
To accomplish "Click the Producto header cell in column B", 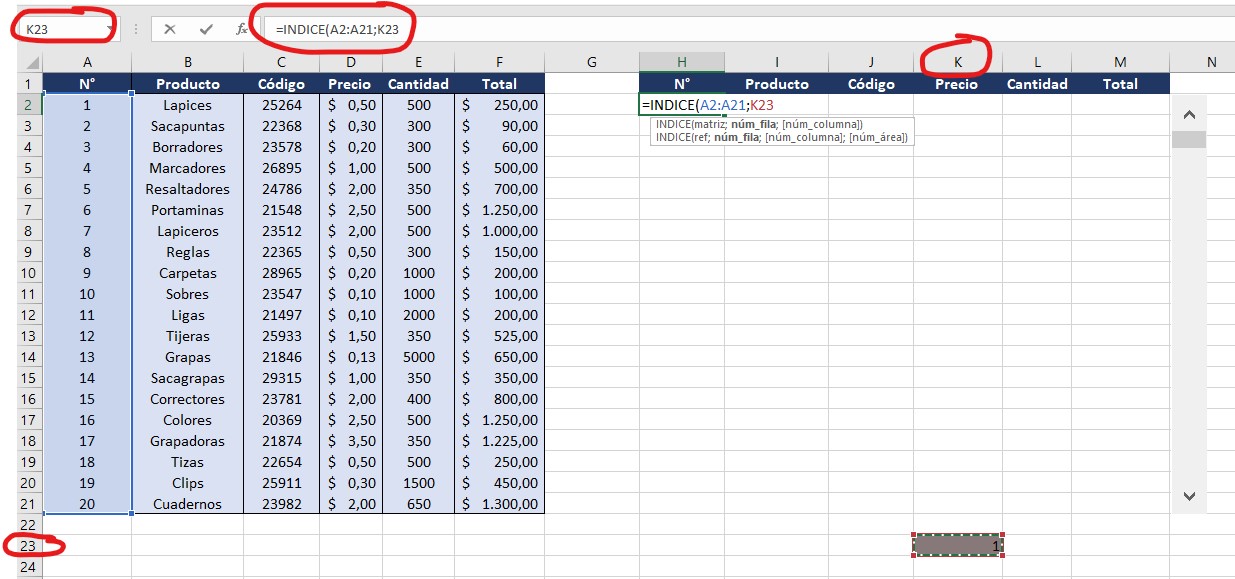I will pos(187,84).
